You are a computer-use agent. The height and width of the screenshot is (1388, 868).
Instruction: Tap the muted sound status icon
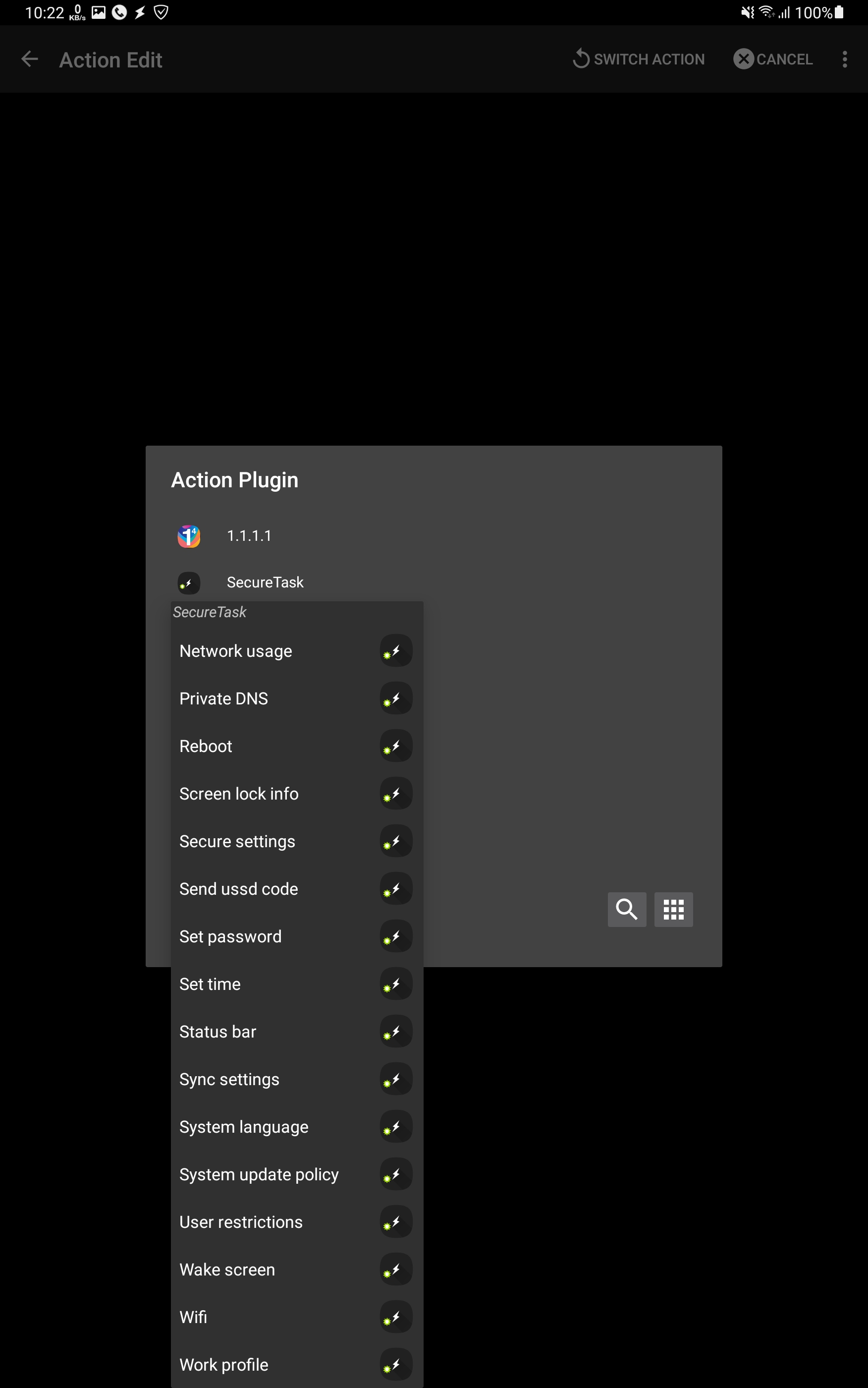(x=747, y=12)
